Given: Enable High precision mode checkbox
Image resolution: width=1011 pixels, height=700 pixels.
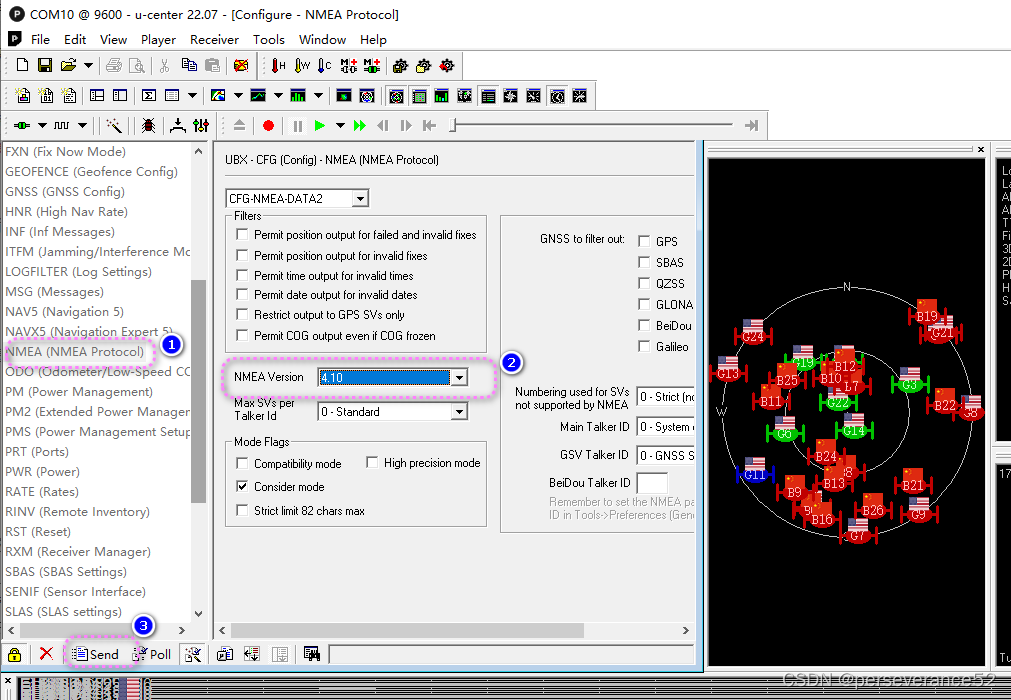Looking at the screenshot, I should pyautogui.click(x=372, y=463).
